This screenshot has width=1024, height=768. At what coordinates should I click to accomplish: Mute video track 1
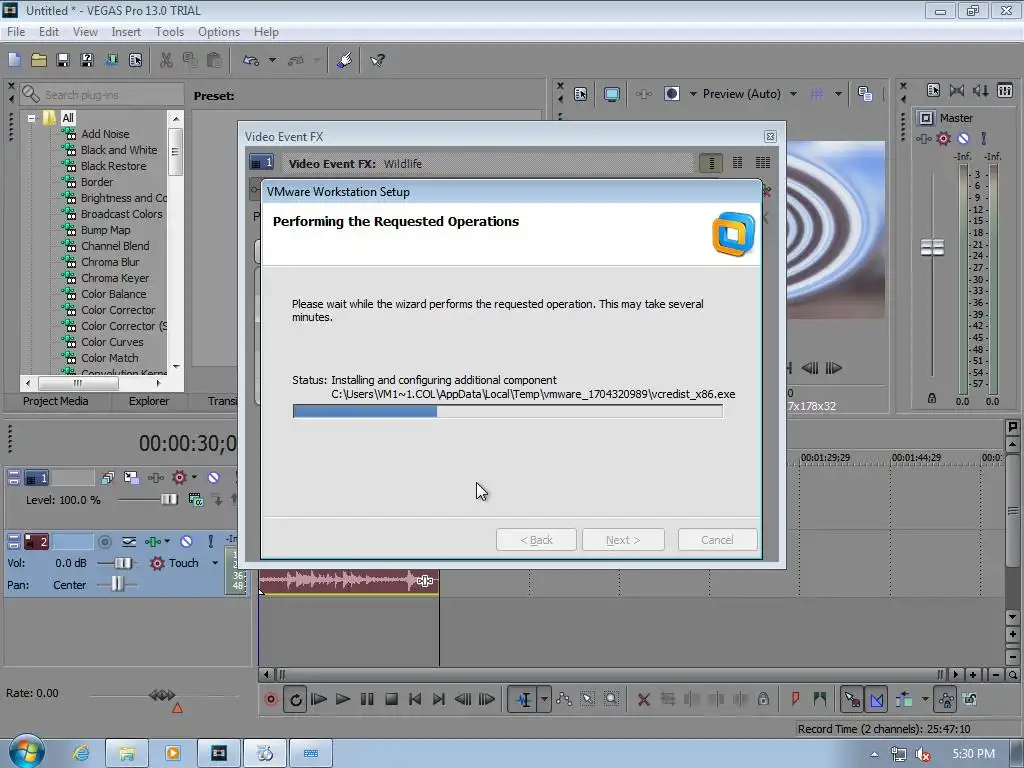(214, 477)
